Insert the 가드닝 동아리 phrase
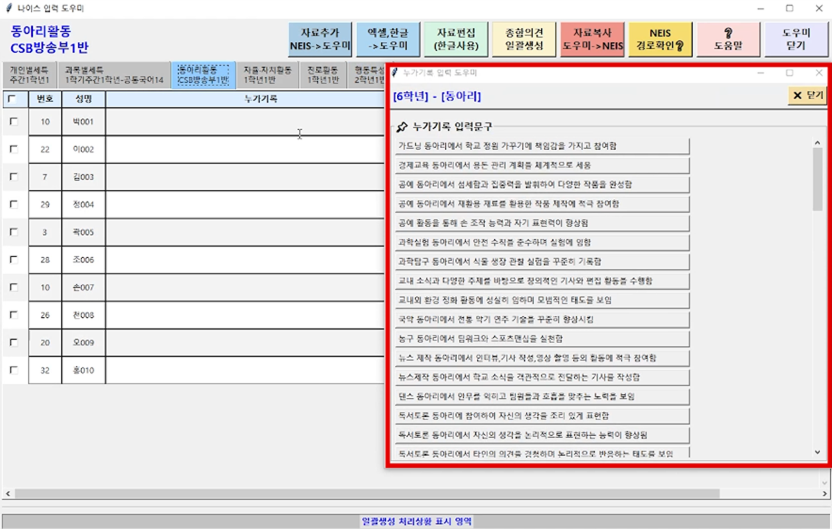Image resolution: width=832 pixels, height=529 pixels. tap(542, 146)
